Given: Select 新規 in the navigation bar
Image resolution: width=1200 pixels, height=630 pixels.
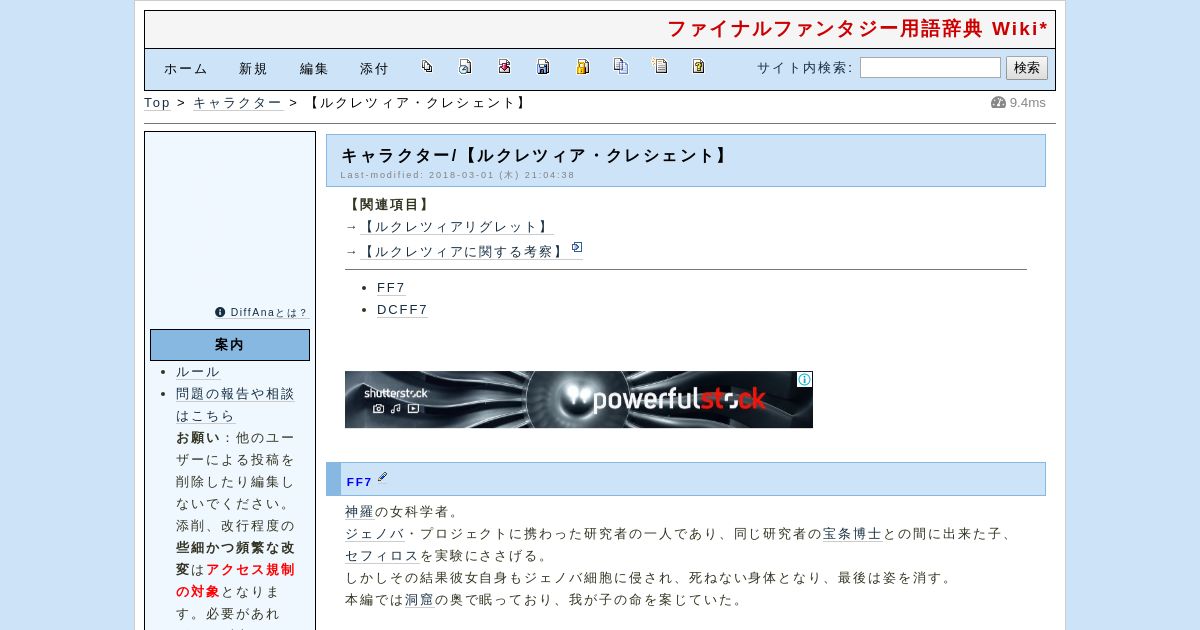Looking at the screenshot, I should tap(253, 69).
